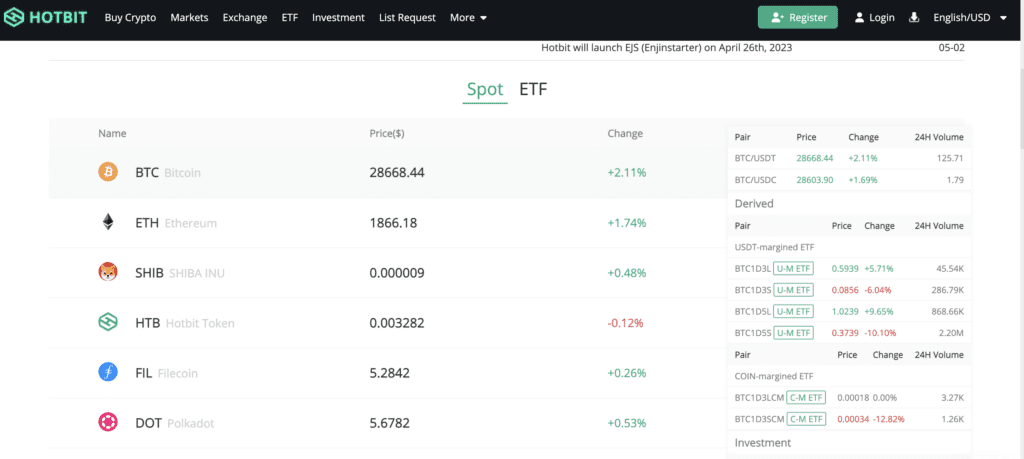The height and width of the screenshot is (459, 1024).
Task: Open the Investment menu item
Action: click(x=338, y=18)
